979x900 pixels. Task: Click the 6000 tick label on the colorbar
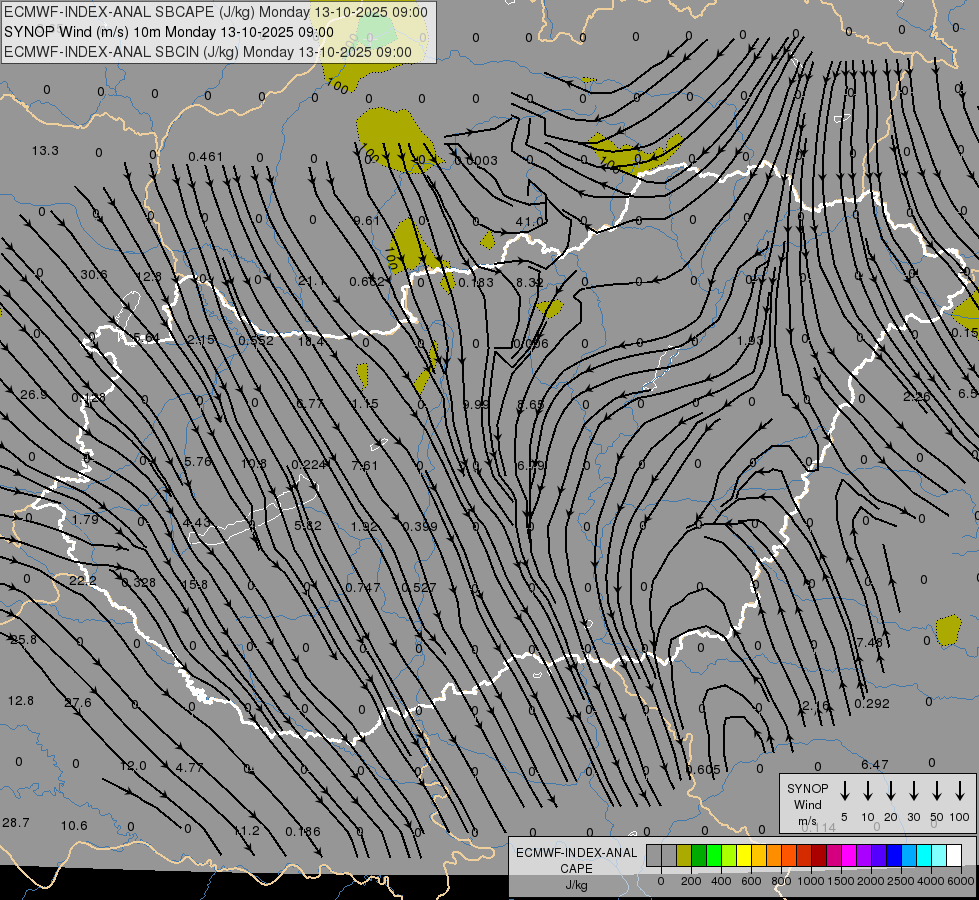pyautogui.click(x=960, y=881)
